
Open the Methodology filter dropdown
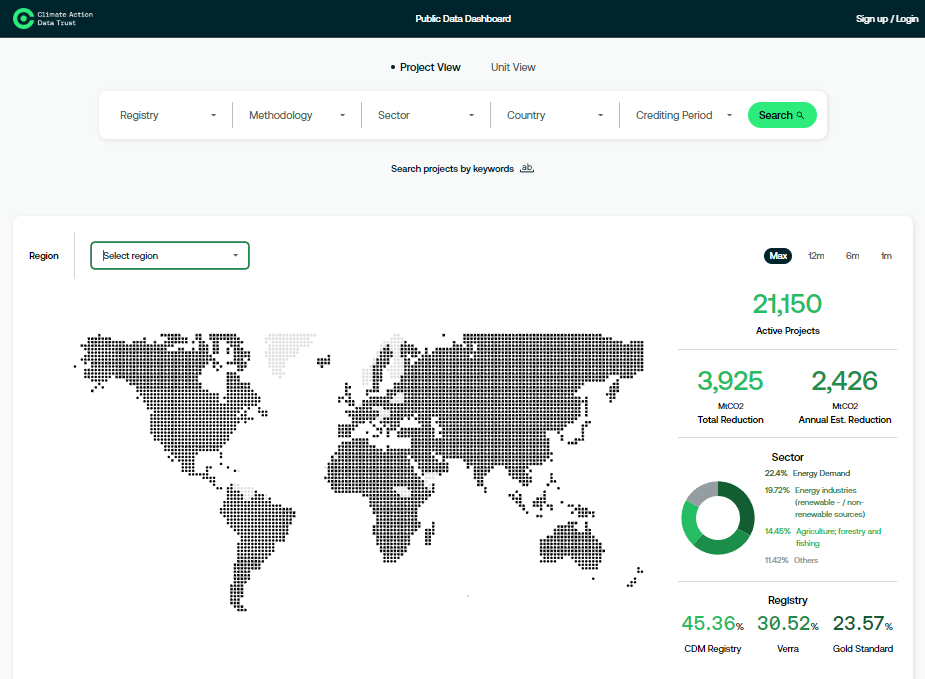point(297,115)
